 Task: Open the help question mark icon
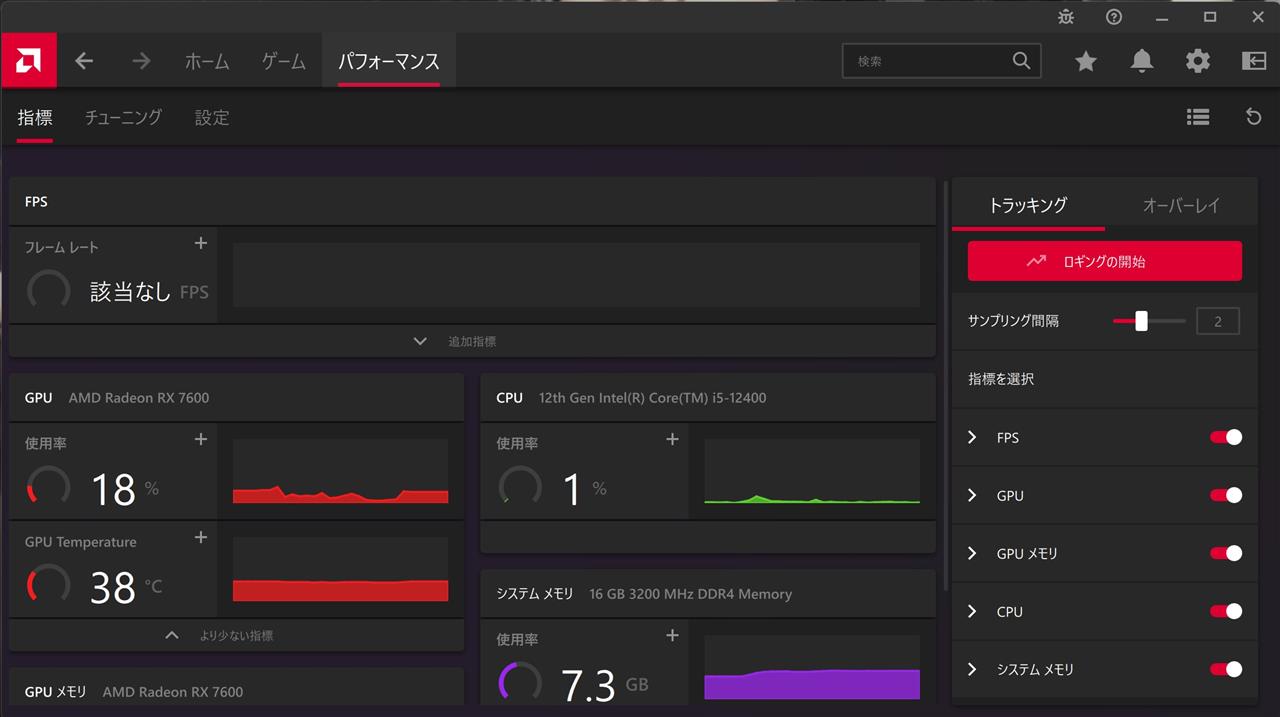click(x=1114, y=17)
